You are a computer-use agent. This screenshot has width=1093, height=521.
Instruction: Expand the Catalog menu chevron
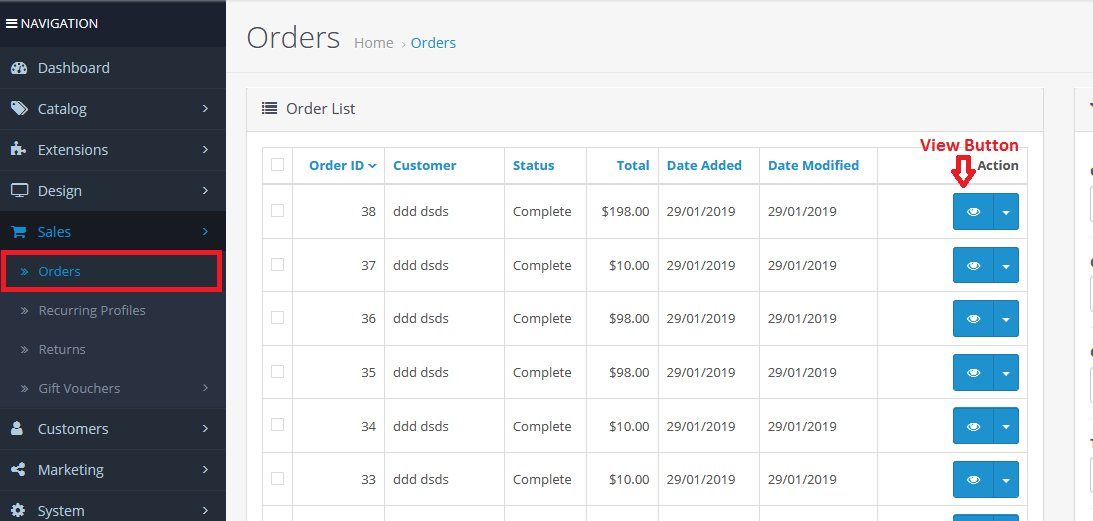(206, 109)
